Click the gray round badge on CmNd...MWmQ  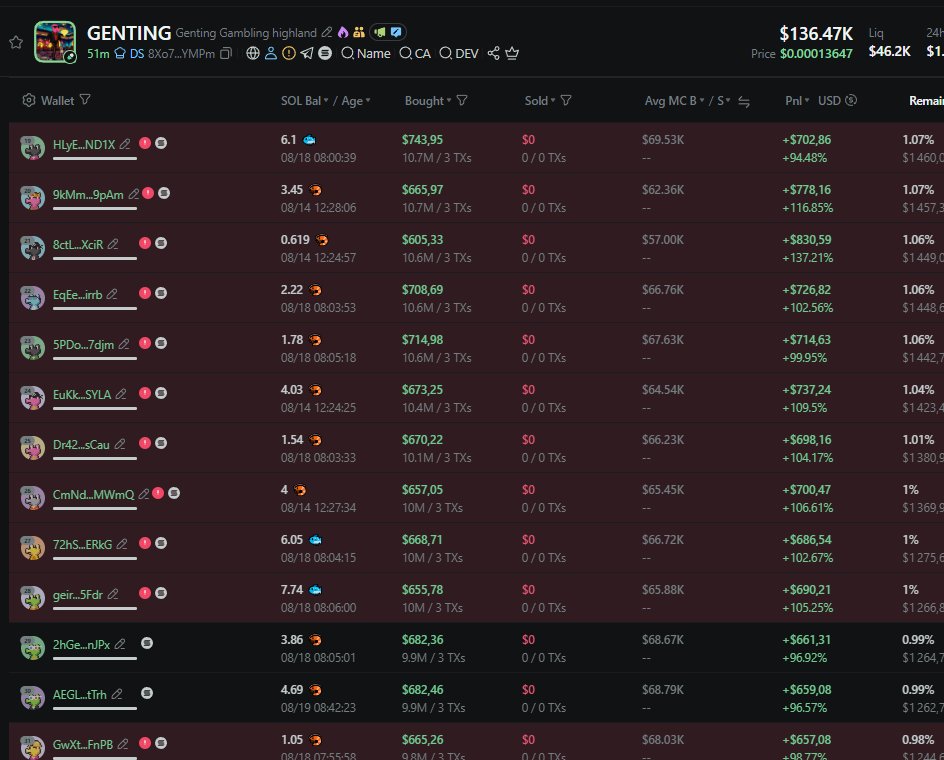click(x=174, y=493)
